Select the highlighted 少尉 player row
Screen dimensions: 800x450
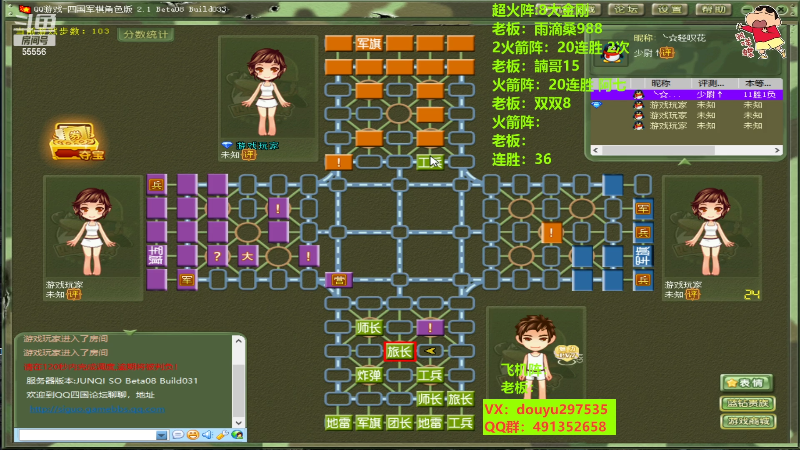687,94
